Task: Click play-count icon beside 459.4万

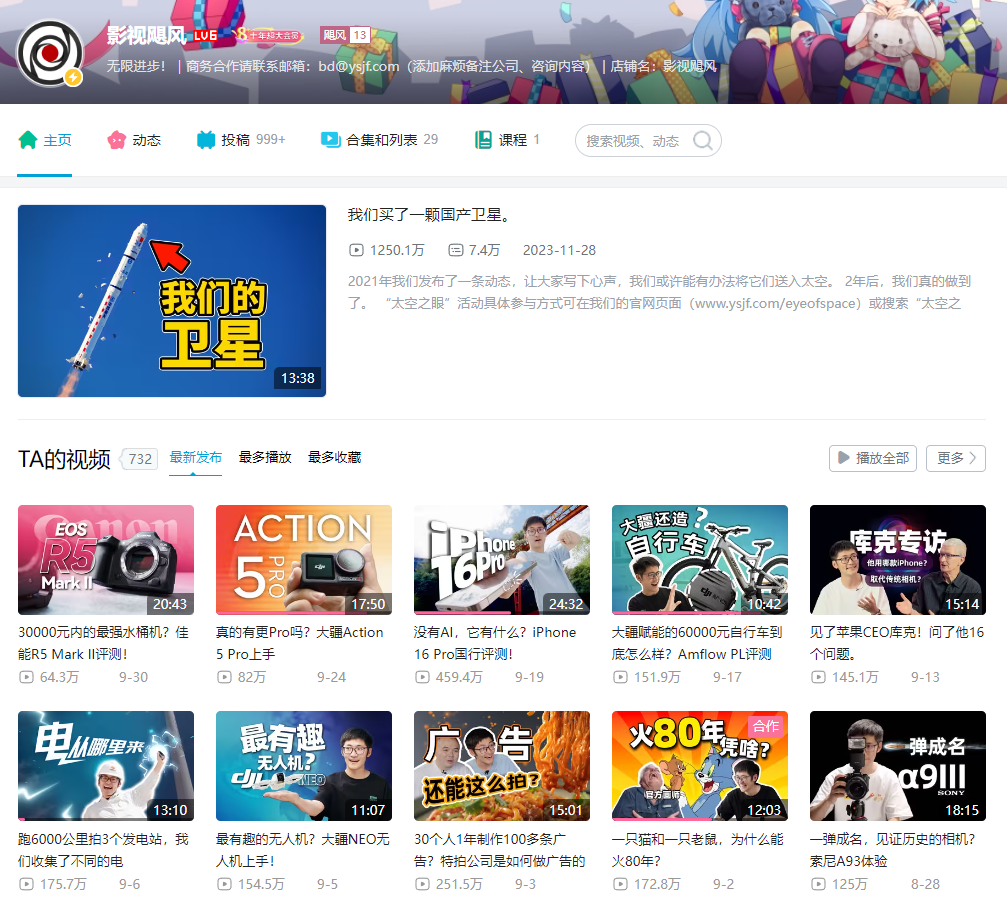Action: pos(422,677)
